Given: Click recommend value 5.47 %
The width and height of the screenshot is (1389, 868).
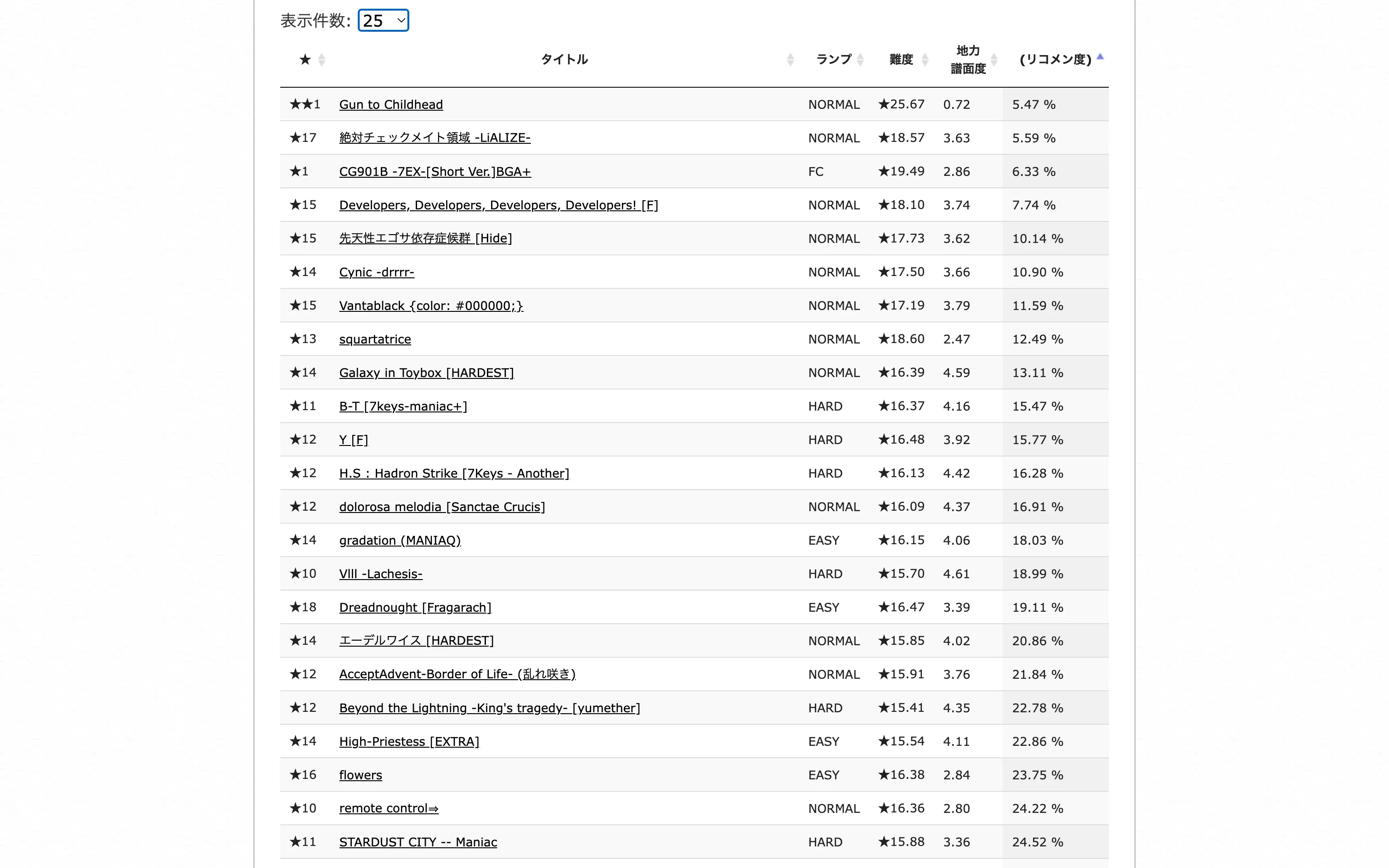Looking at the screenshot, I should pos(1034,105).
